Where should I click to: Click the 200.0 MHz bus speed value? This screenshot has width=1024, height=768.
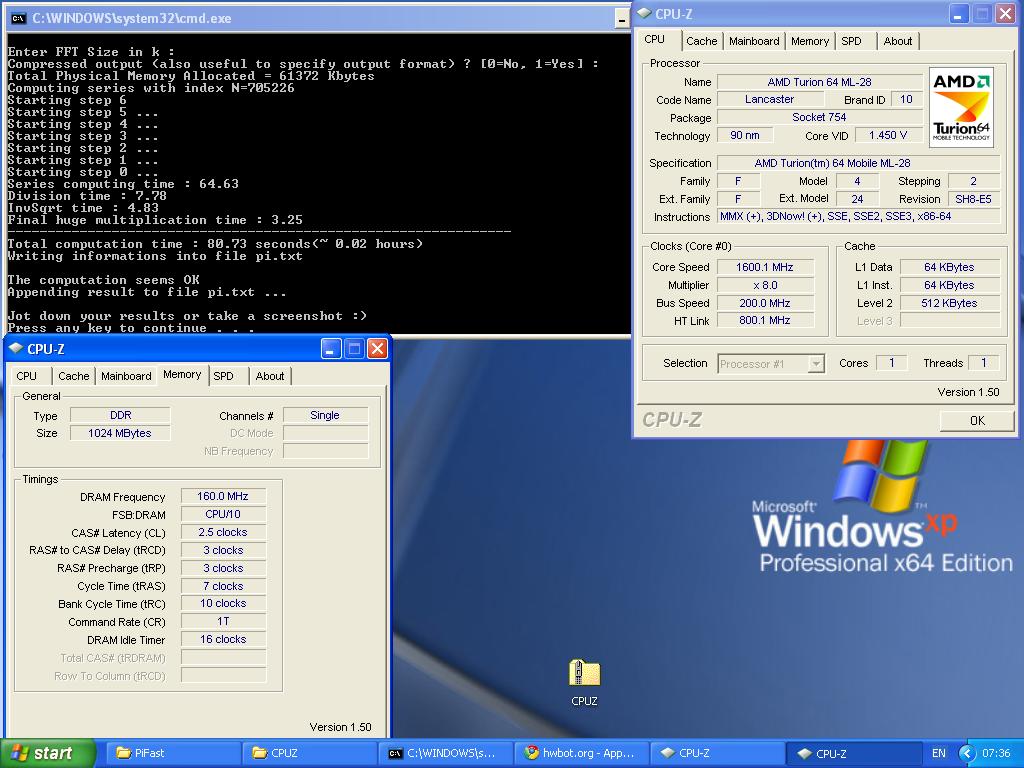coord(765,303)
